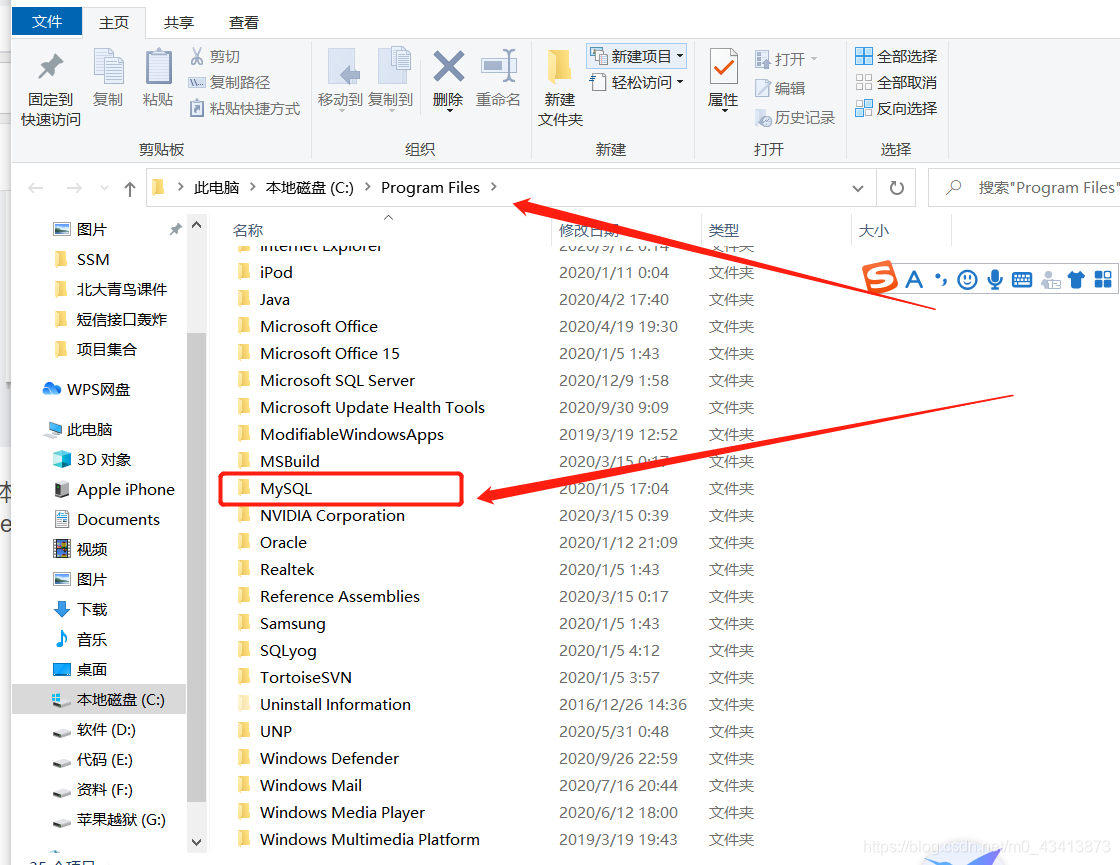Click Select none option
This screenshot has height=865, width=1120.
pyautogui.click(x=896, y=82)
